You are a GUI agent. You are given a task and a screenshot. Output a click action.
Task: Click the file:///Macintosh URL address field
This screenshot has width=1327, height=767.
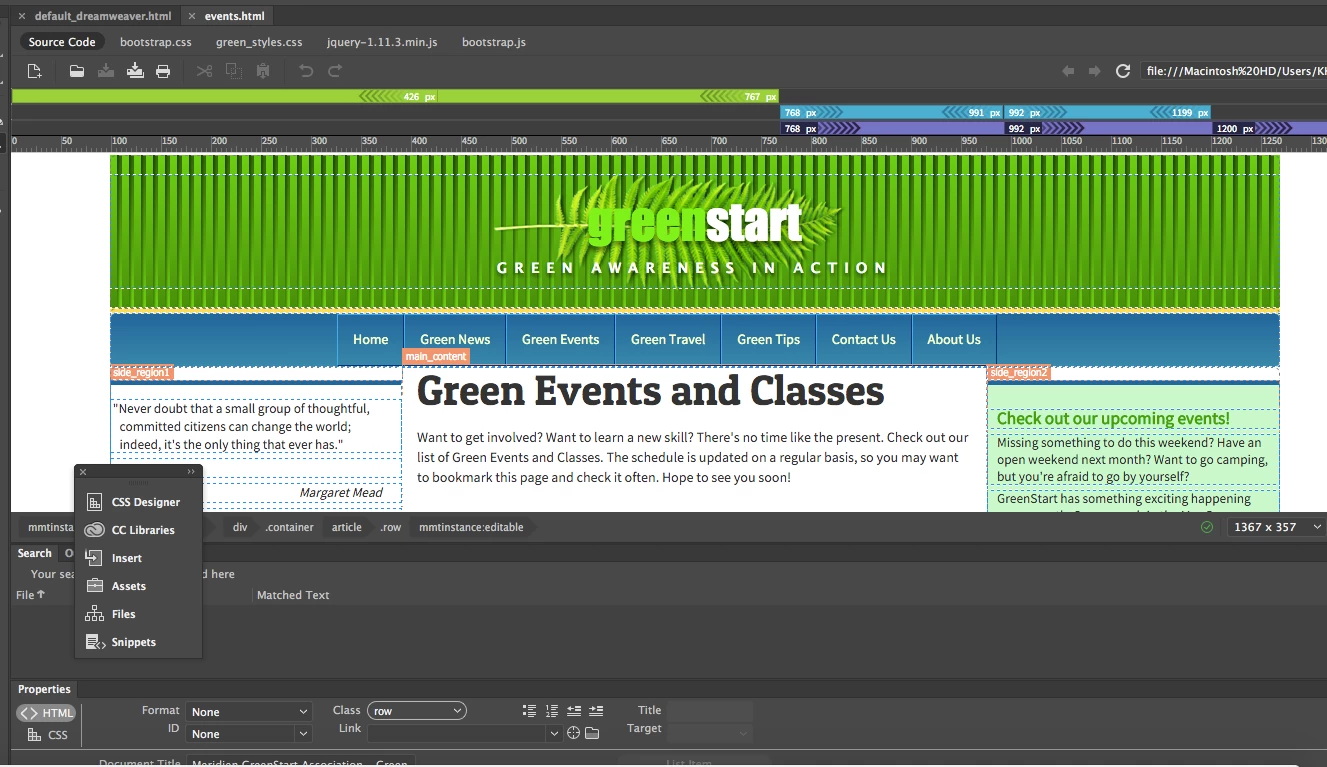click(x=1234, y=71)
